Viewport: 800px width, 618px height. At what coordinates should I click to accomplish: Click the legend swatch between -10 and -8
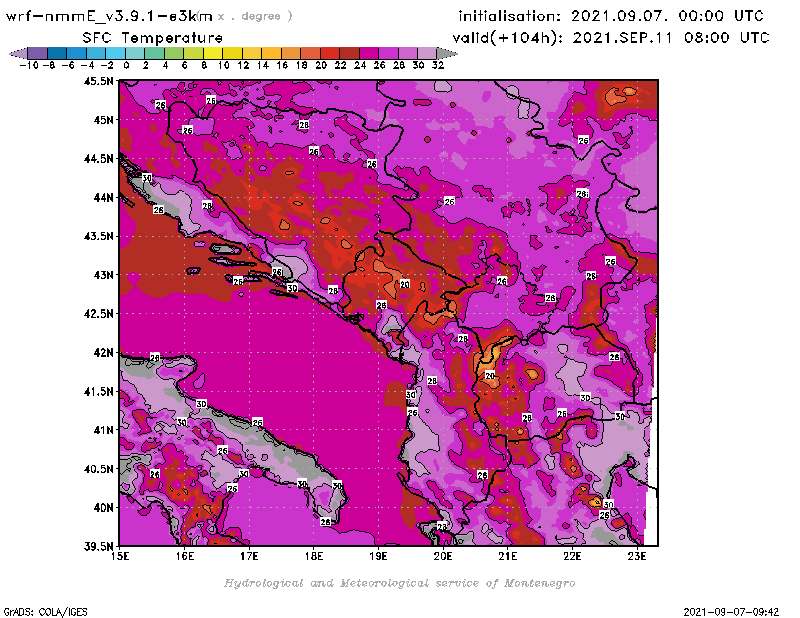click(x=38, y=53)
